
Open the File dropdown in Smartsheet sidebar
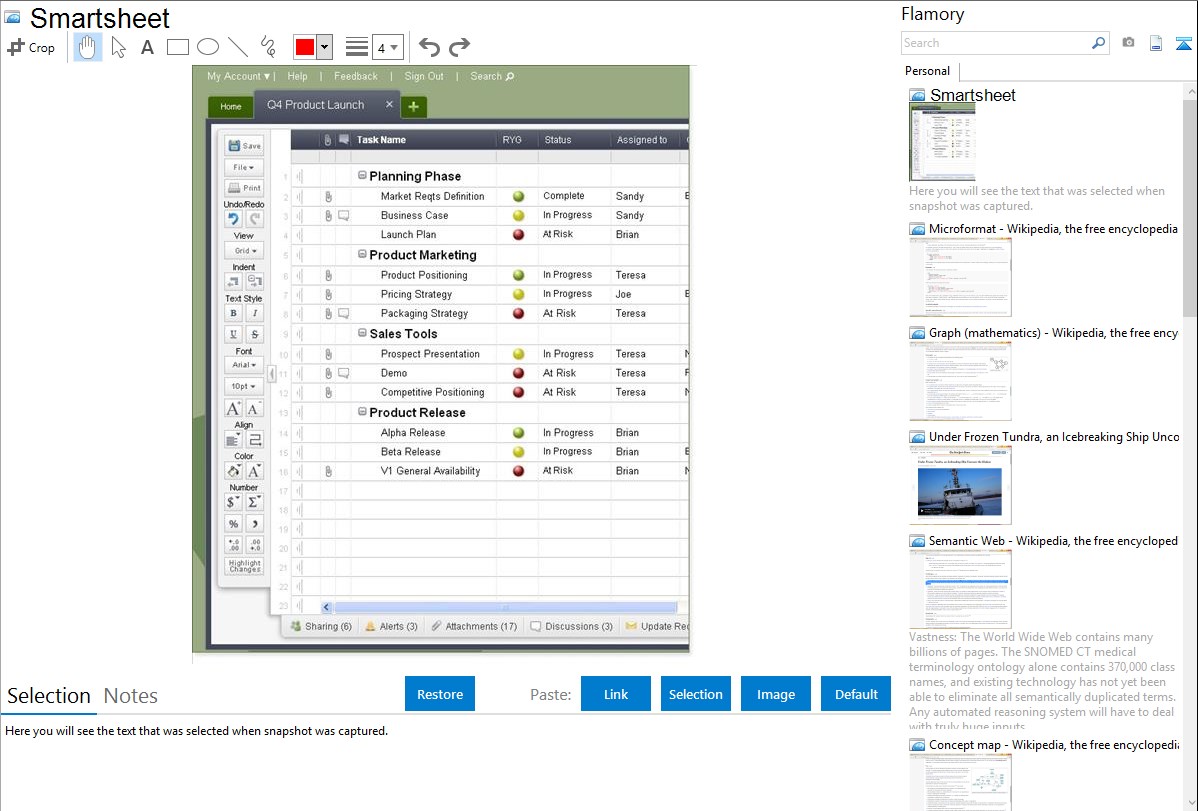(244, 167)
